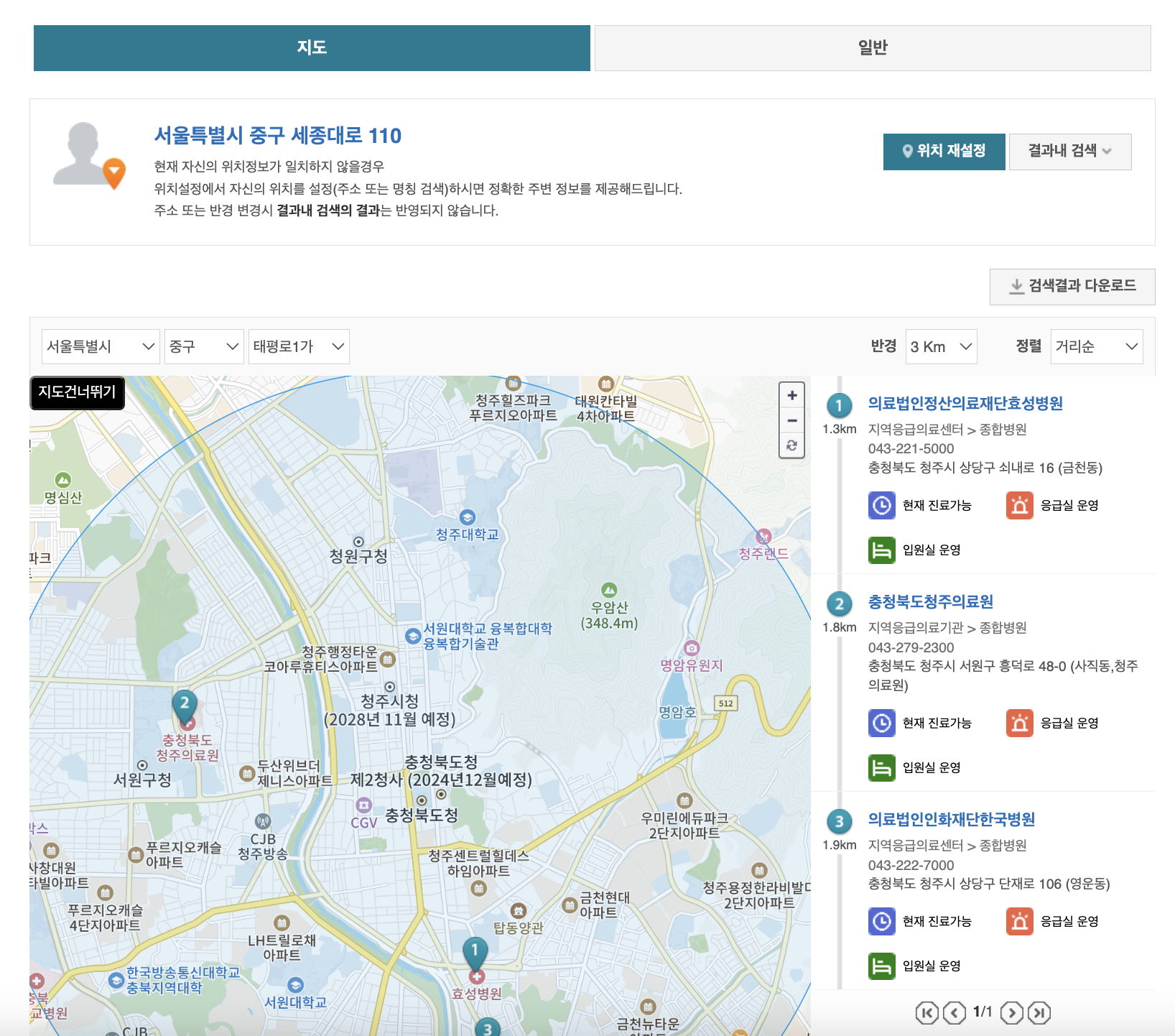
Task: Click 입원실 운영 bed icon for 효성병원
Action: 881,550
